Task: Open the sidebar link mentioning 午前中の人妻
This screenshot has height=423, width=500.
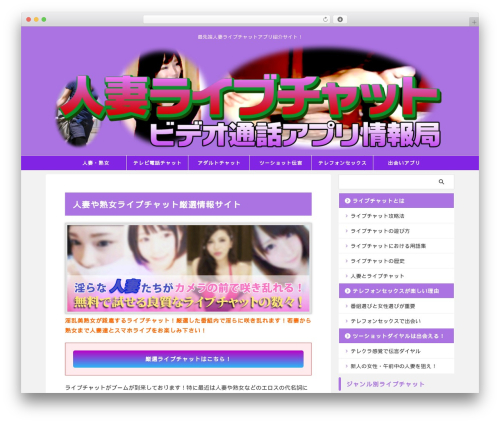Action: click(396, 366)
